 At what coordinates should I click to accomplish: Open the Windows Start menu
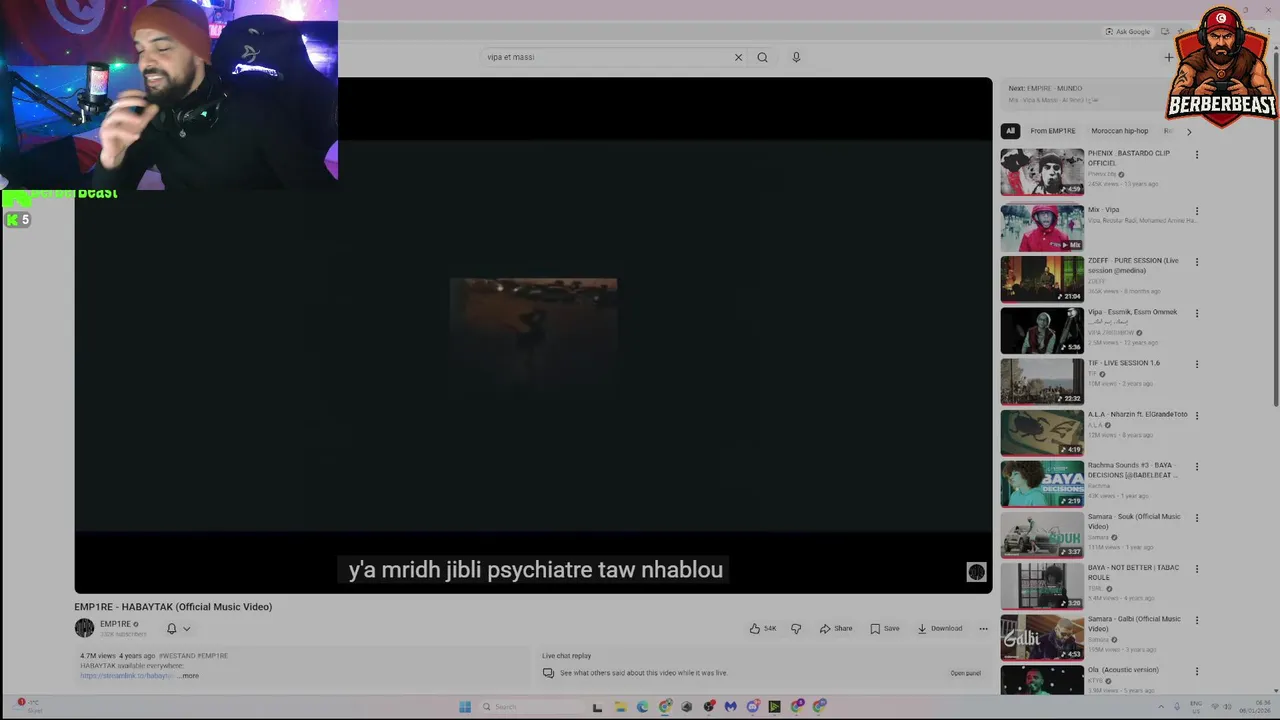465,706
